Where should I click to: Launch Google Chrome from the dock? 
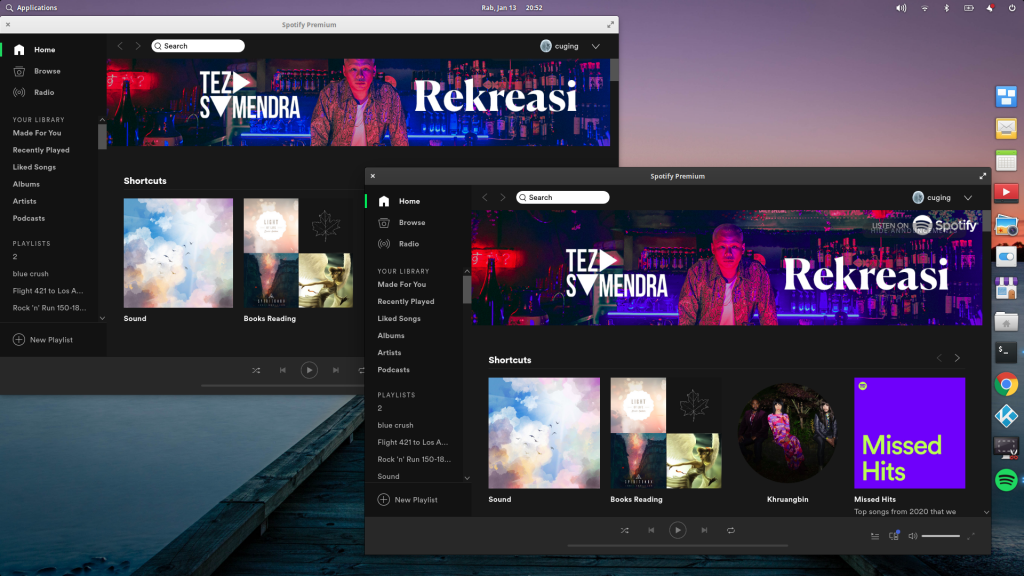[x=1006, y=384]
